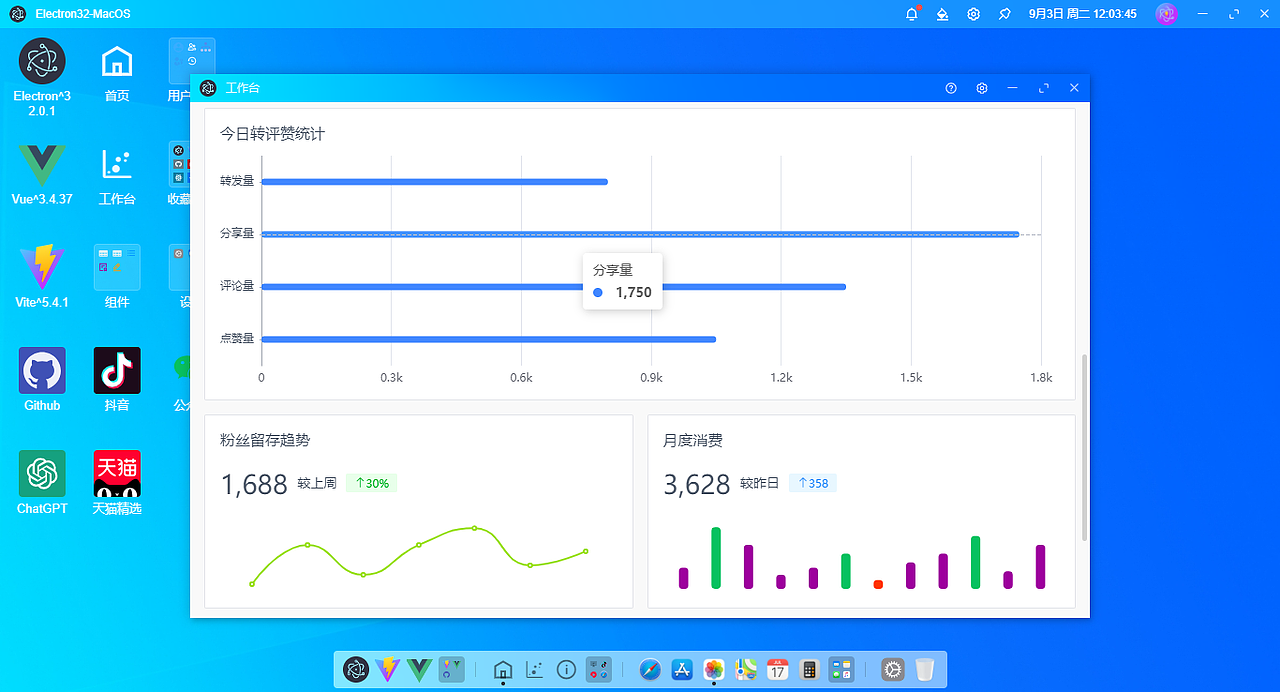Click the 工作台 window title logo
The height and width of the screenshot is (692, 1280).
point(208,88)
